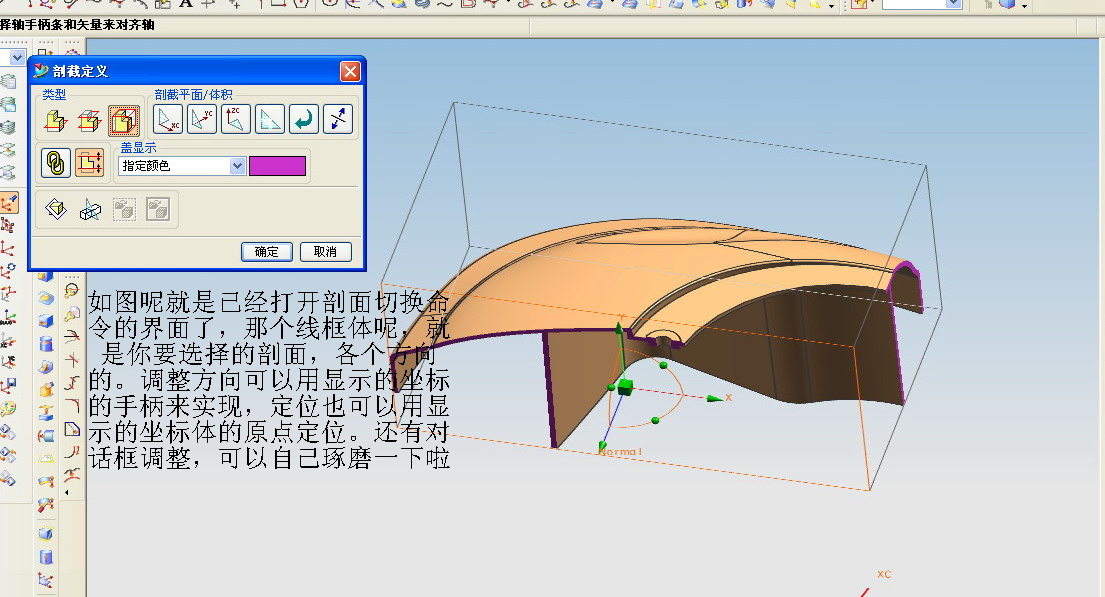Click the plain triangle section plane icon
The height and width of the screenshot is (597, 1105).
click(269, 119)
